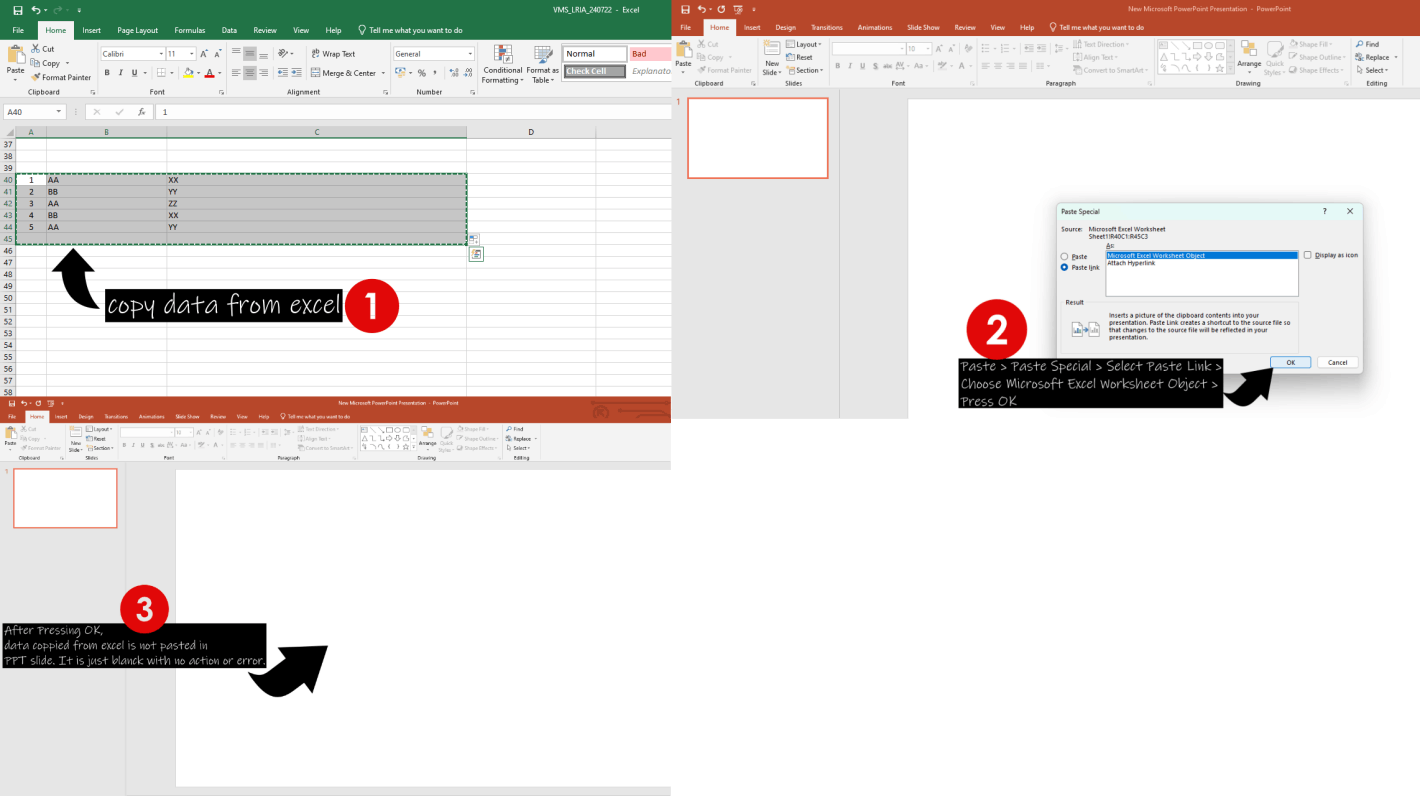Apply Comma Style in Excel

[x=435, y=73]
